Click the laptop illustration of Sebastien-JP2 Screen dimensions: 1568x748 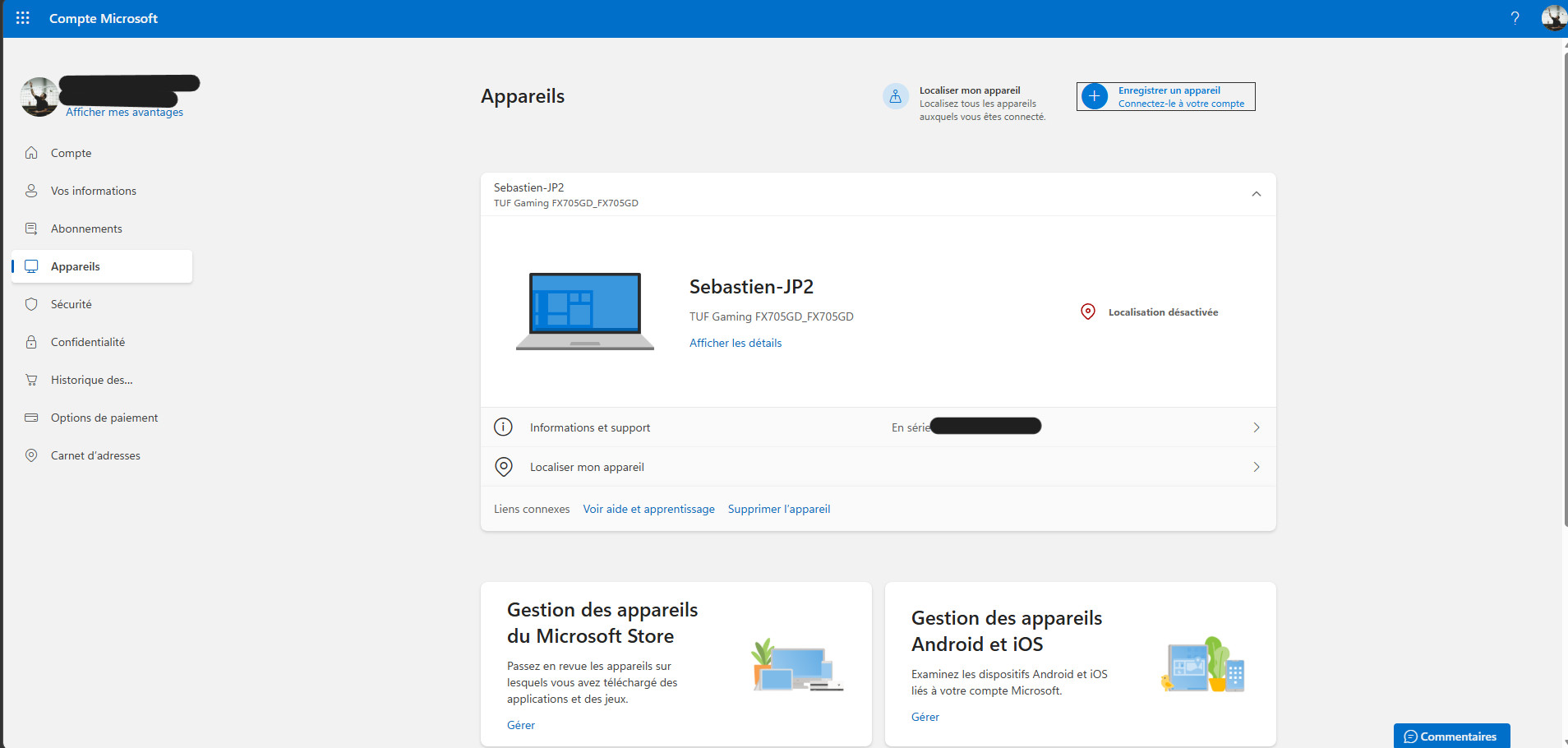click(585, 312)
